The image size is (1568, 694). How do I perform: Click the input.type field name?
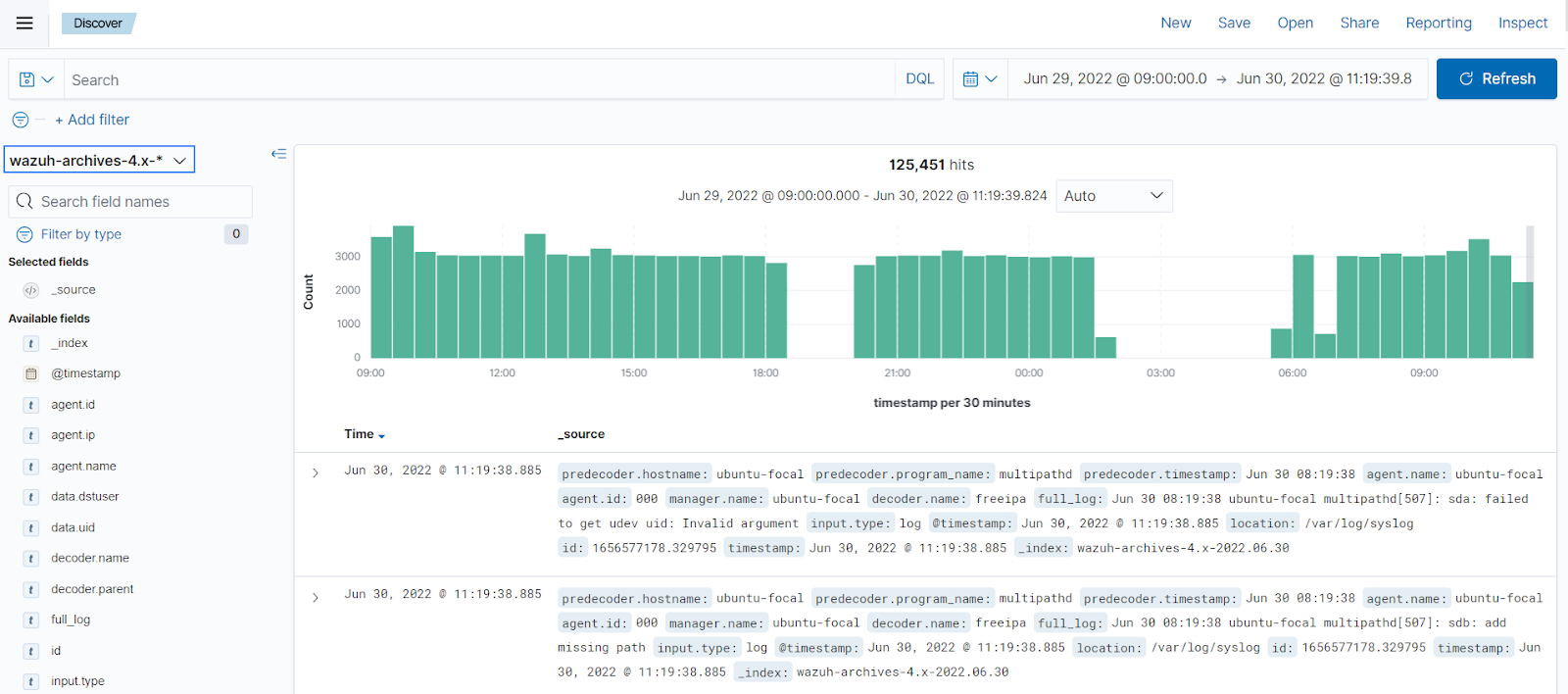77,681
